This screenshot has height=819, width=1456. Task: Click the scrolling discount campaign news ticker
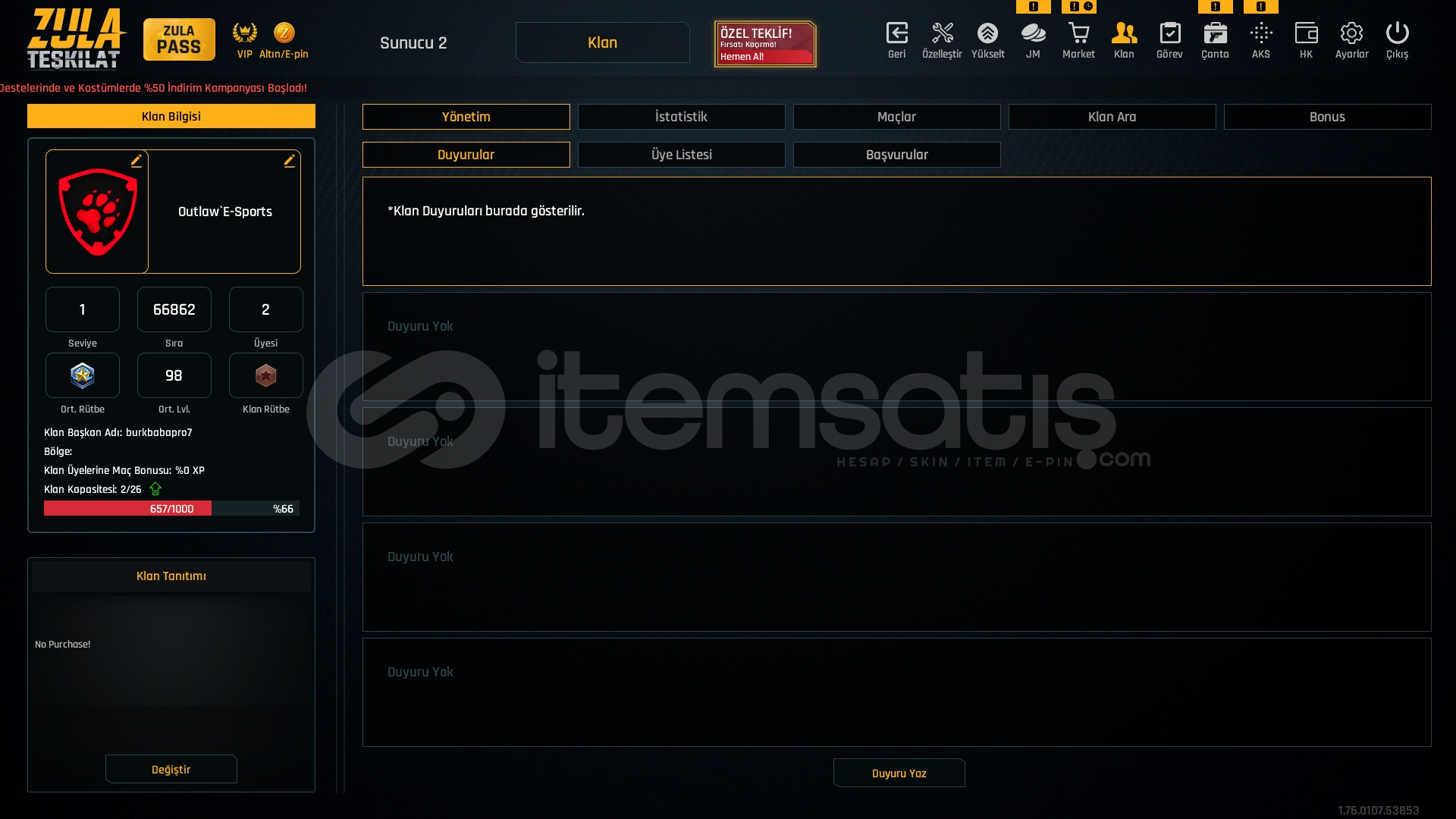(x=154, y=88)
